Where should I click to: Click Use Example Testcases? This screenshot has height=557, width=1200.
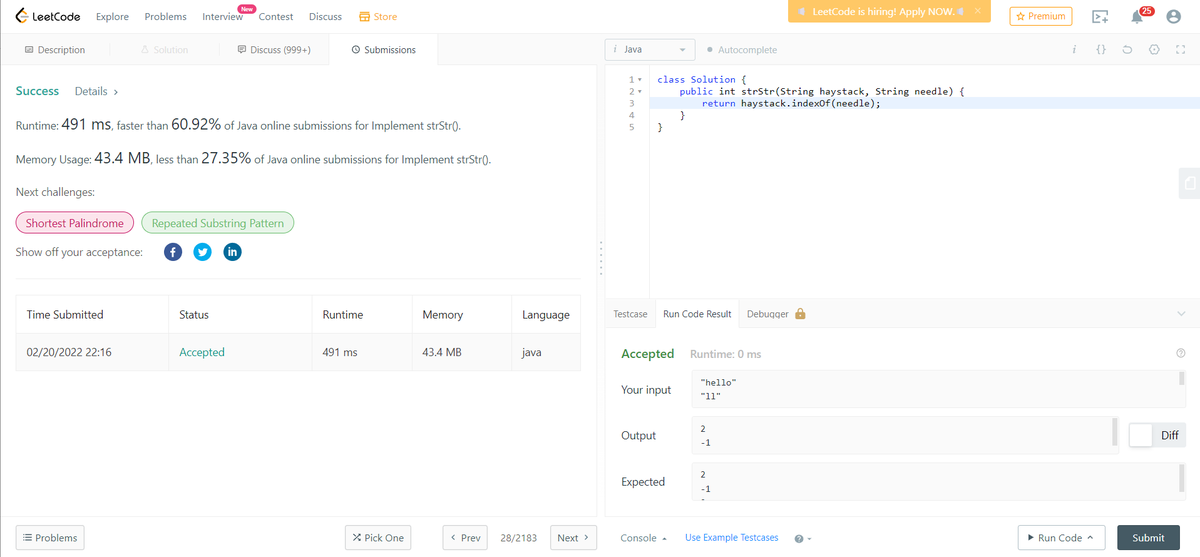731,538
